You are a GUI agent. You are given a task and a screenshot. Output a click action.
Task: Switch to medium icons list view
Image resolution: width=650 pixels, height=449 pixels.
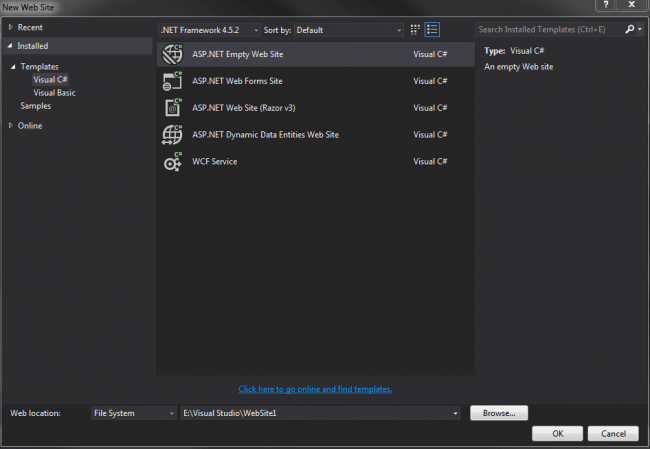[432, 29]
